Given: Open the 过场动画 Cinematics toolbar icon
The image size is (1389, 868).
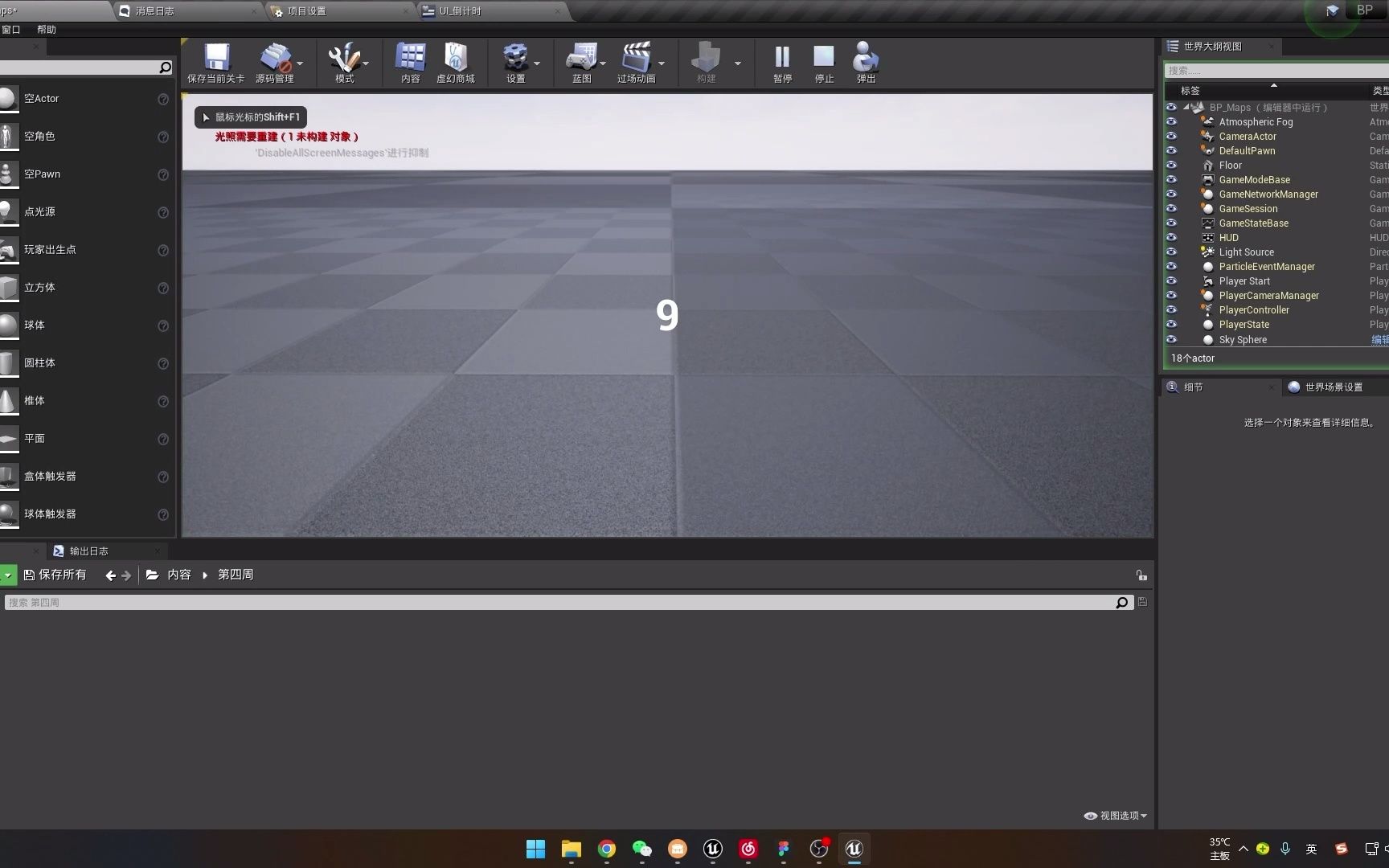Looking at the screenshot, I should tap(636, 56).
